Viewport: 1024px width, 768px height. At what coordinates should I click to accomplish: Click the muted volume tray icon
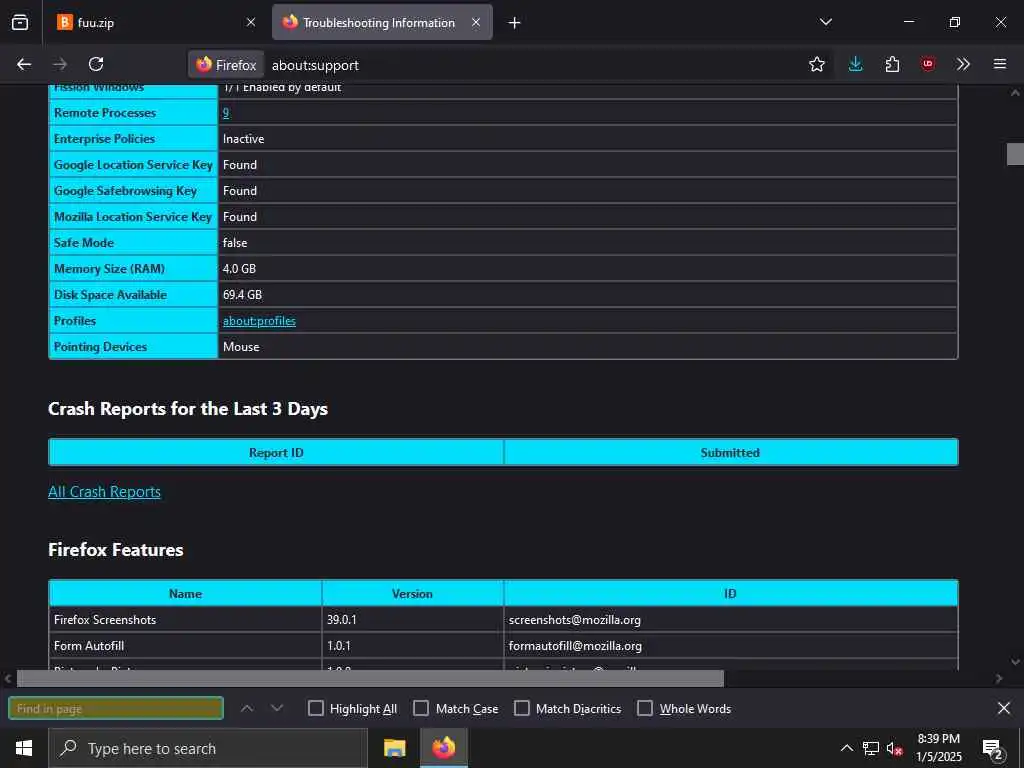coord(894,748)
